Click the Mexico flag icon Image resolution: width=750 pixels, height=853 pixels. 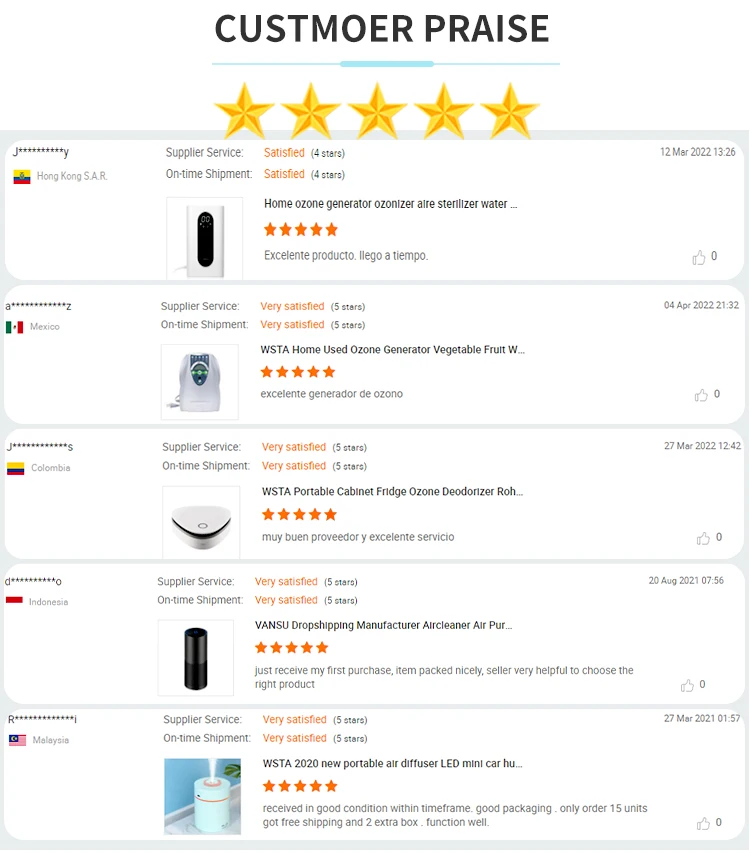pos(15,327)
